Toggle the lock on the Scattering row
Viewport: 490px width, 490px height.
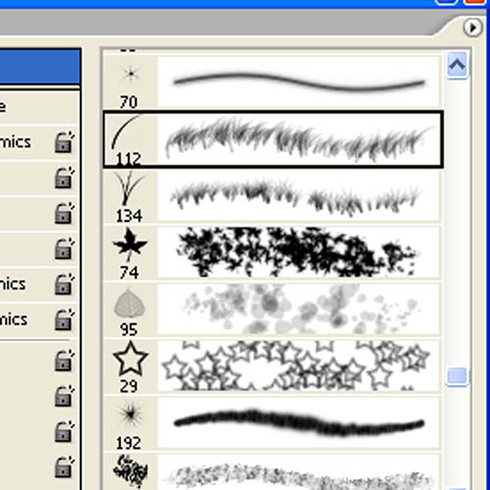64,178
